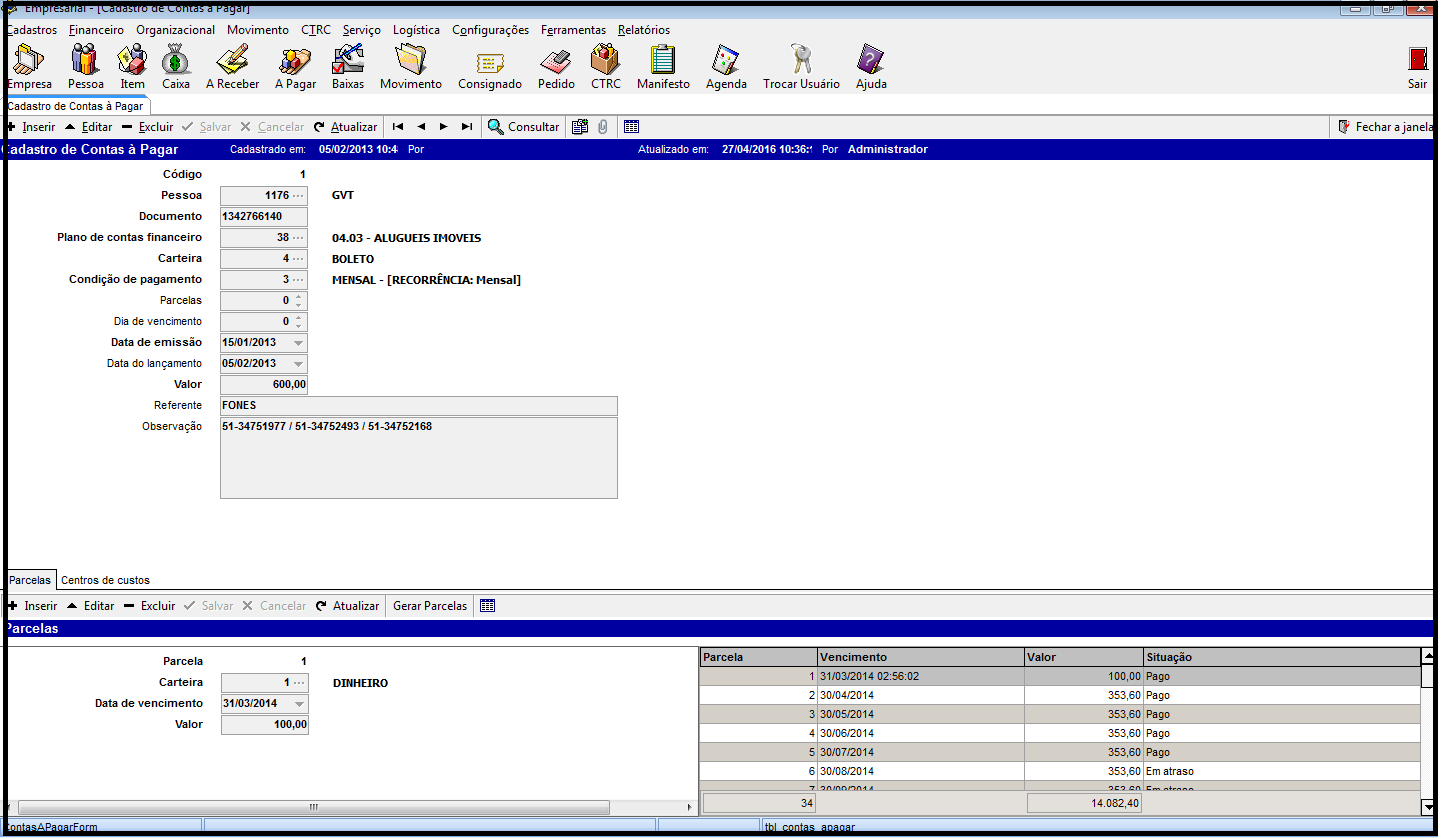Viewport: 1438px width, 838px height.
Task: Click the Consultar search button
Action: (x=523, y=127)
